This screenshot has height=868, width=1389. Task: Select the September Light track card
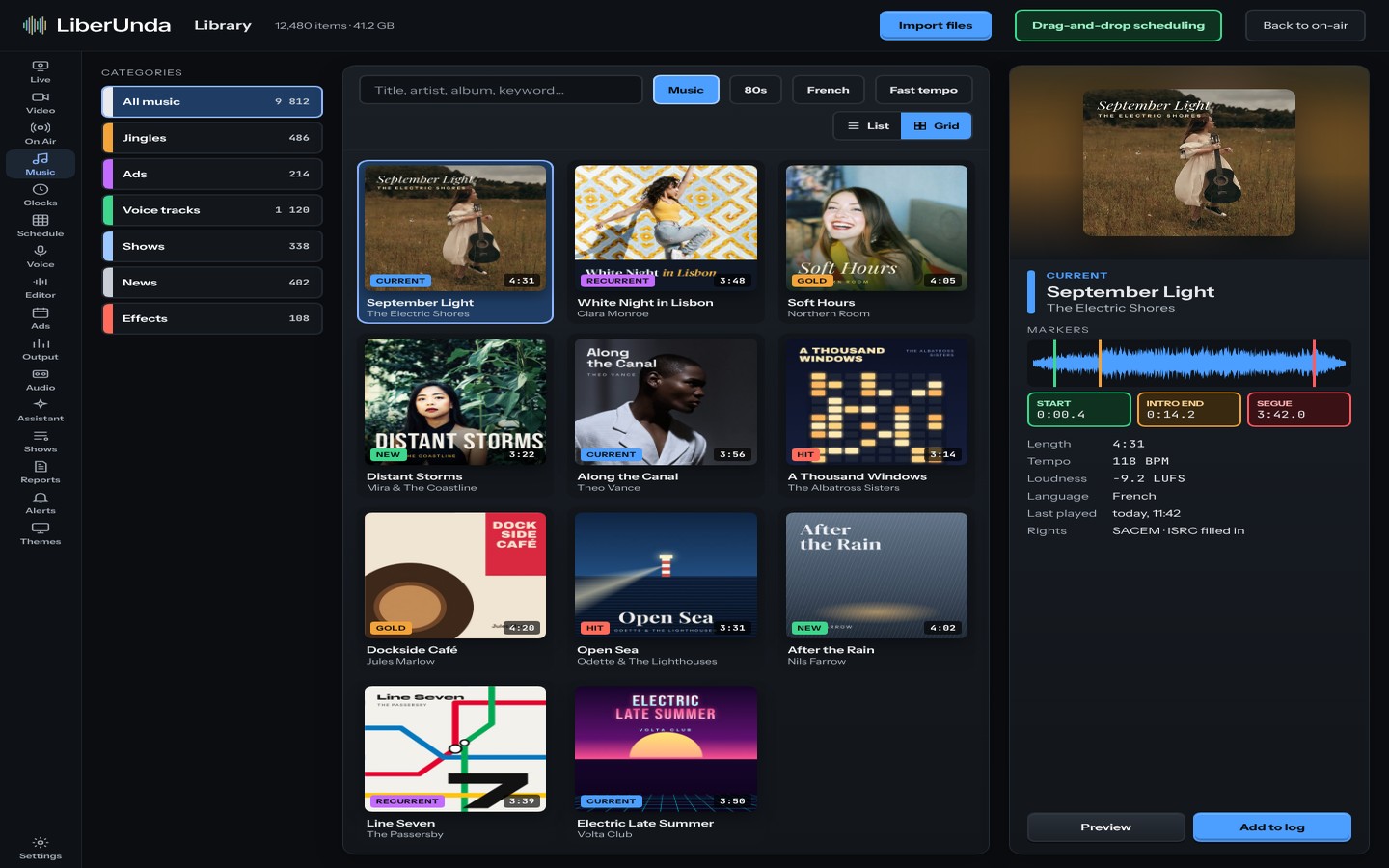pos(455,242)
